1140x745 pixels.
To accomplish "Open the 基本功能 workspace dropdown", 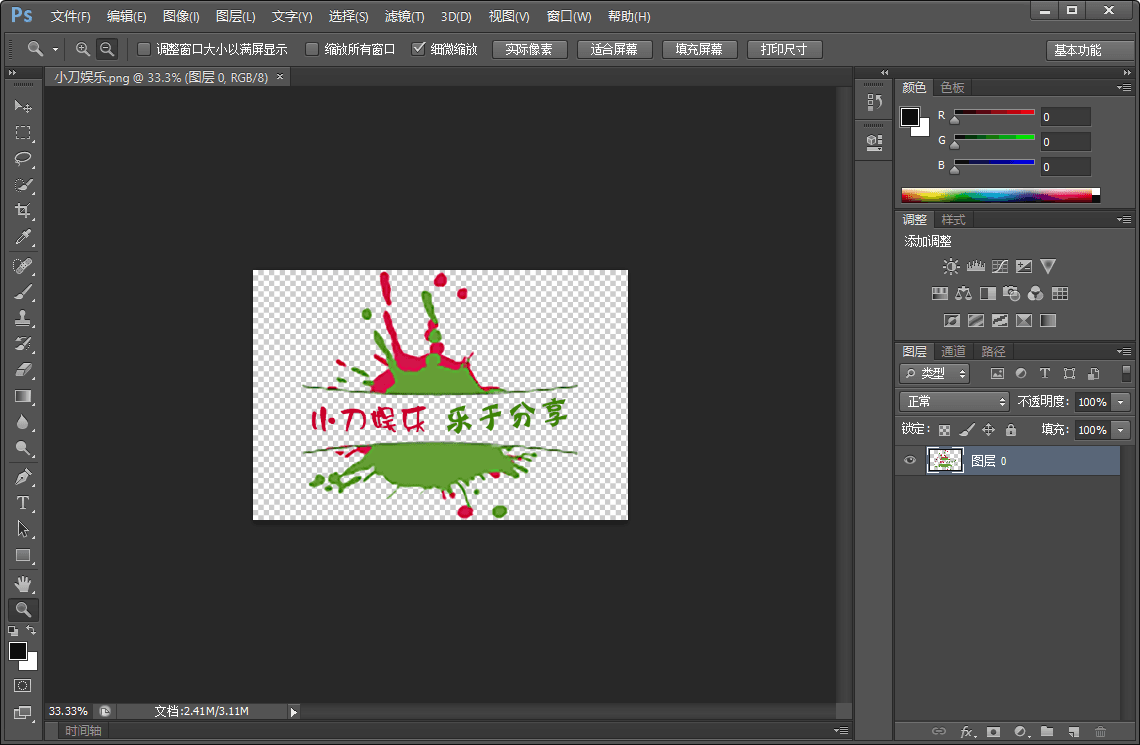I will (1089, 50).
